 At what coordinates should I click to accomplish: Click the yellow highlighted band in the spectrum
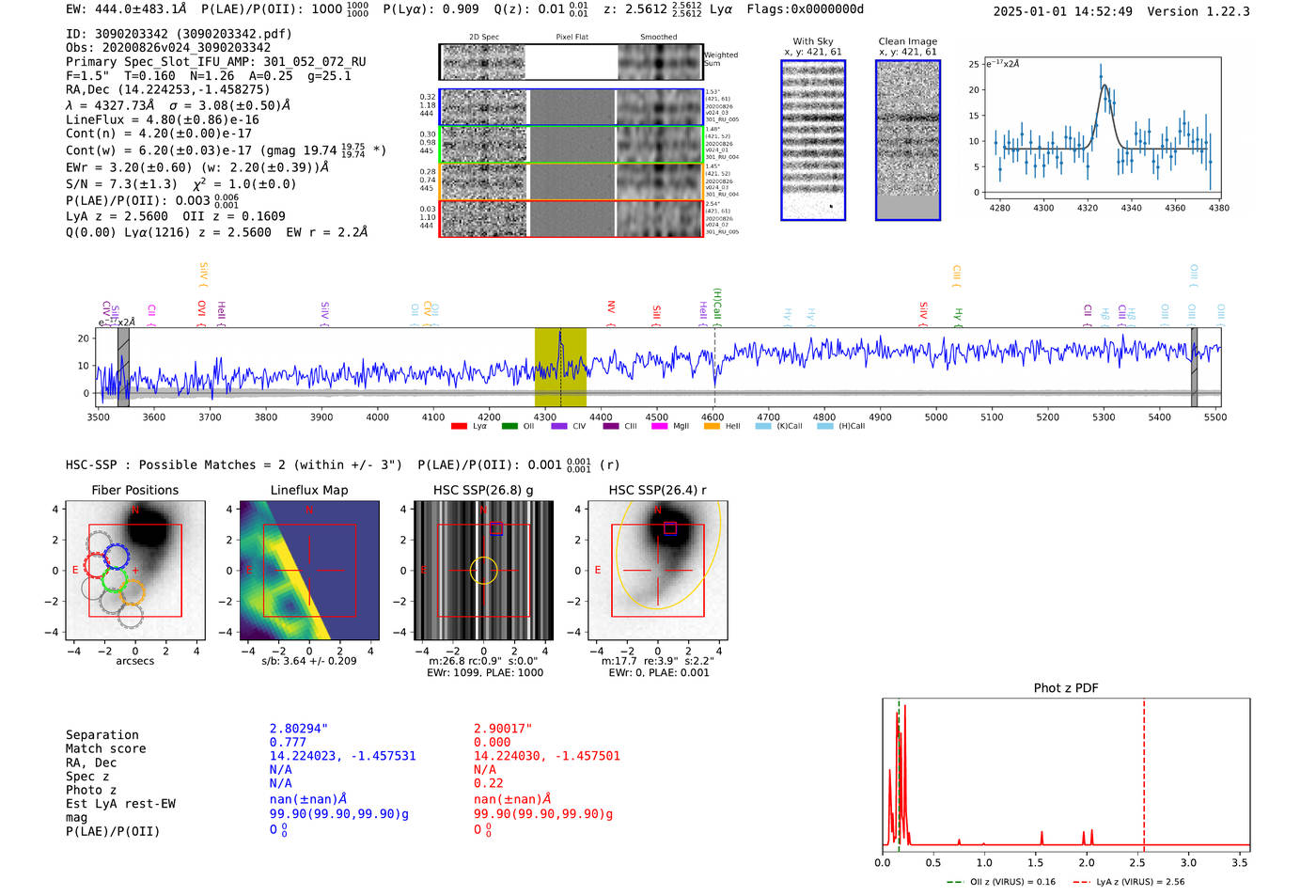tap(560, 367)
